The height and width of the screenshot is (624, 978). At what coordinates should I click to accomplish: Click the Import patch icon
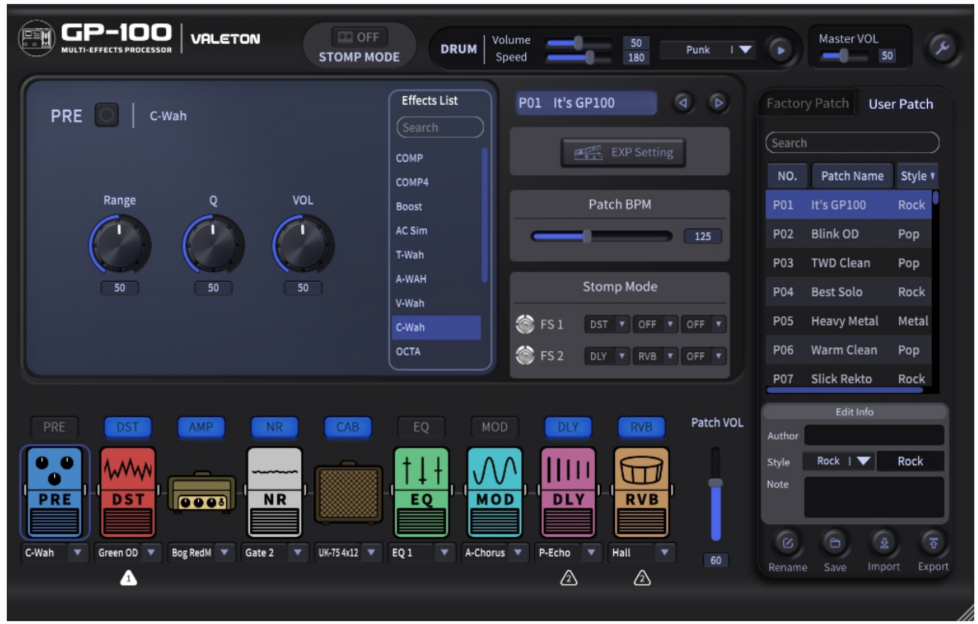click(884, 543)
